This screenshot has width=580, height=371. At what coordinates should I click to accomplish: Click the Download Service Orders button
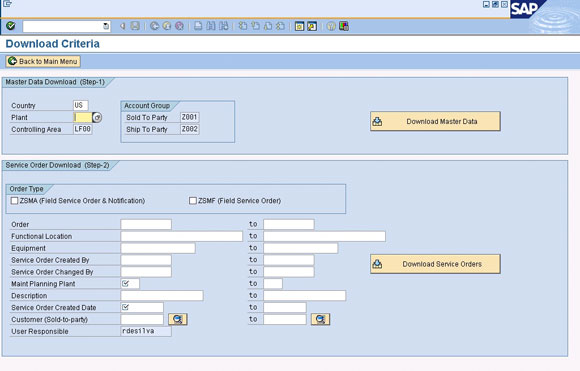[435, 264]
